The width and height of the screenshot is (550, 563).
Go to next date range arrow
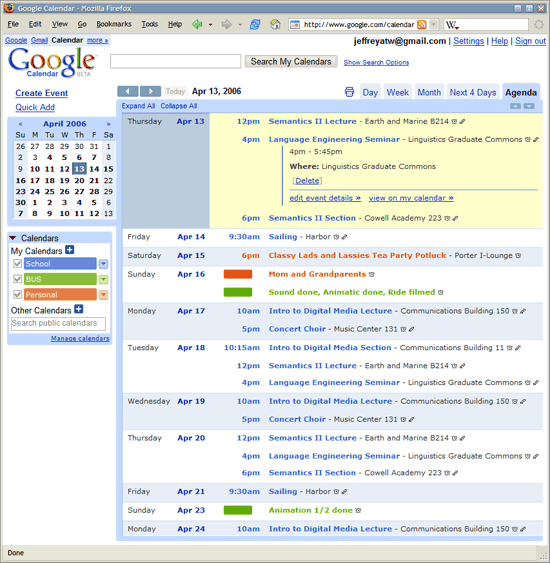point(150,91)
